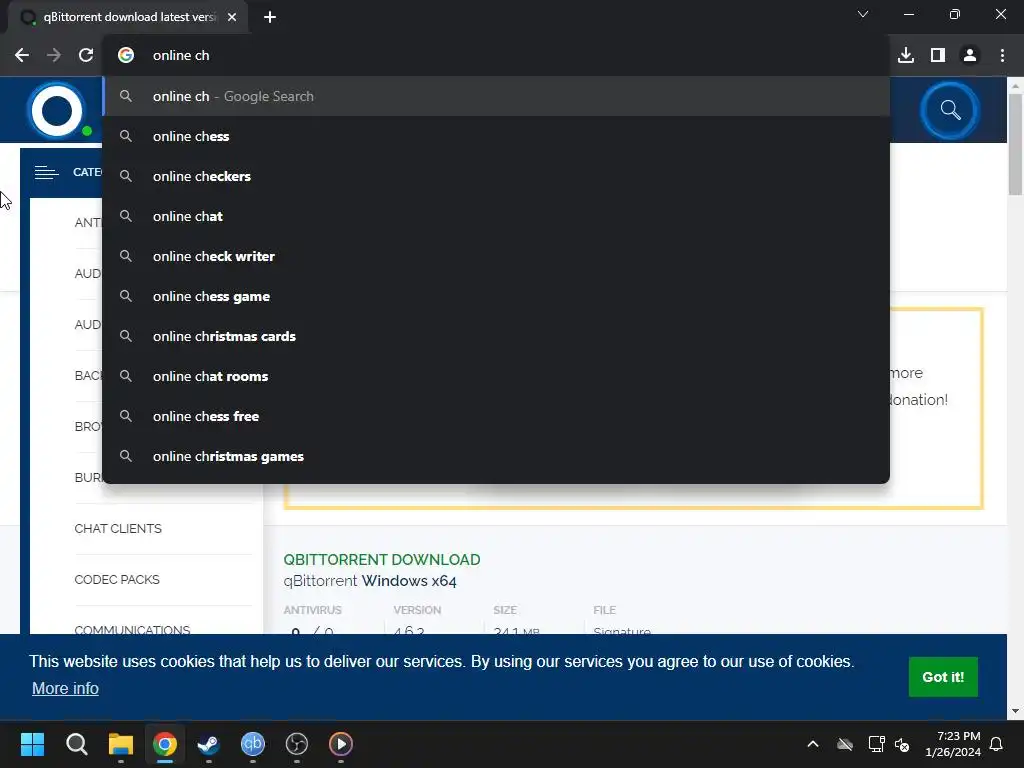Click the scrollbar down arrow
Image resolution: width=1024 pixels, height=768 pixels.
coord(1015,711)
